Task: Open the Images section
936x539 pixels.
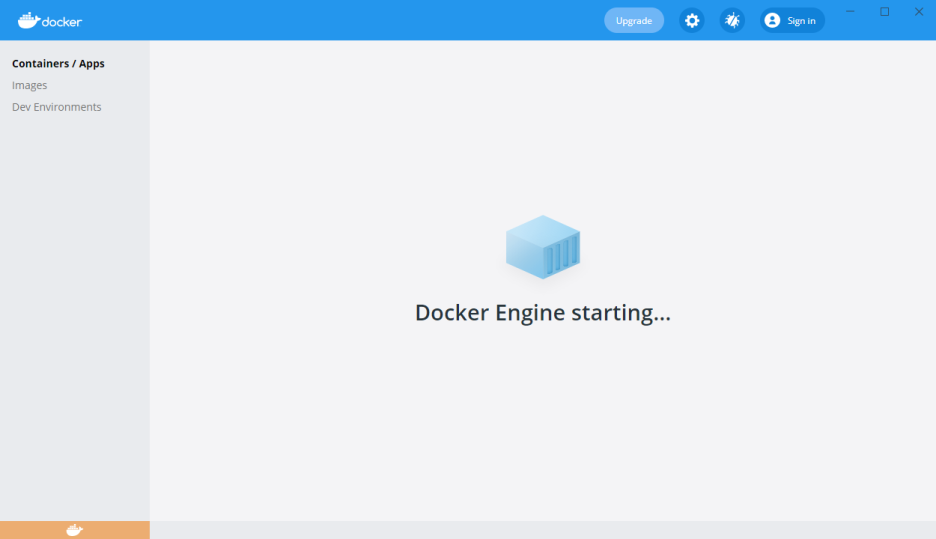Action: [x=29, y=85]
